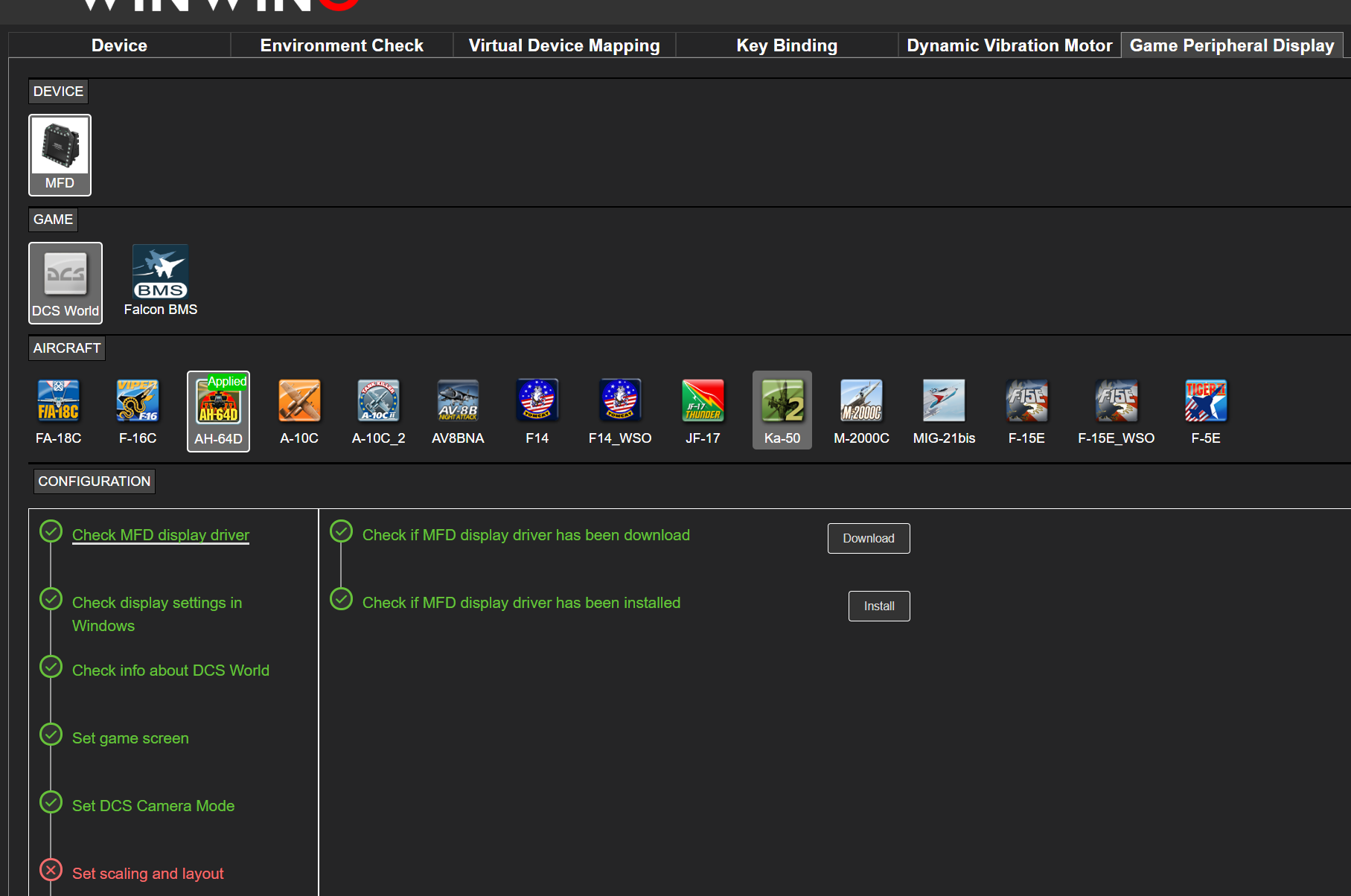The height and width of the screenshot is (896, 1351).
Task: Select the AV8BNA aircraft
Action: point(458,412)
